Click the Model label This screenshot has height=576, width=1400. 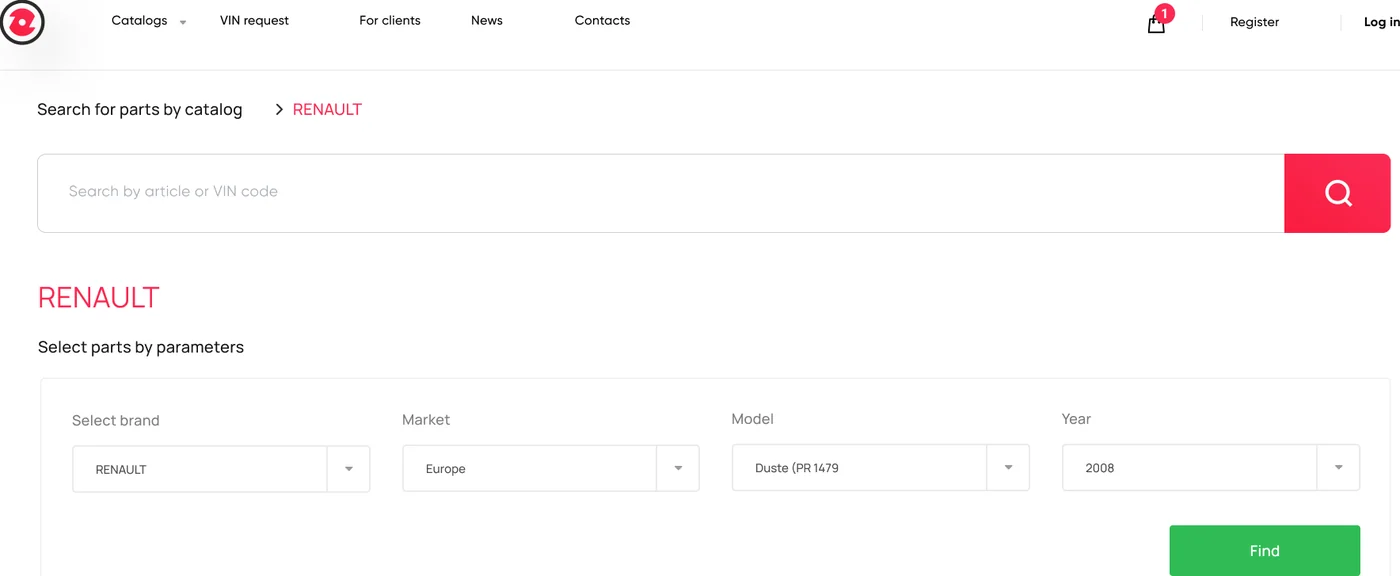pyautogui.click(x=752, y=419)
